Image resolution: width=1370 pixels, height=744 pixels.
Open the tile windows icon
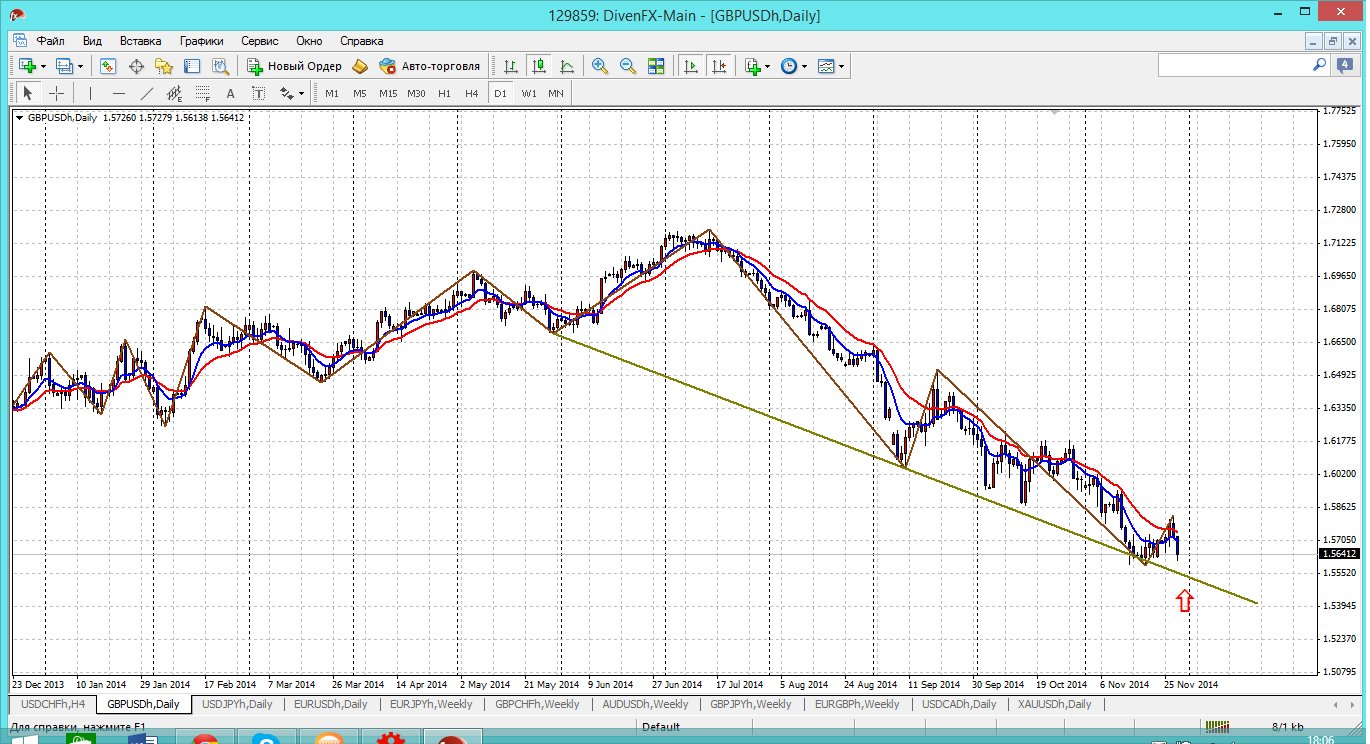pyautogui.click(x=656, y=66)
